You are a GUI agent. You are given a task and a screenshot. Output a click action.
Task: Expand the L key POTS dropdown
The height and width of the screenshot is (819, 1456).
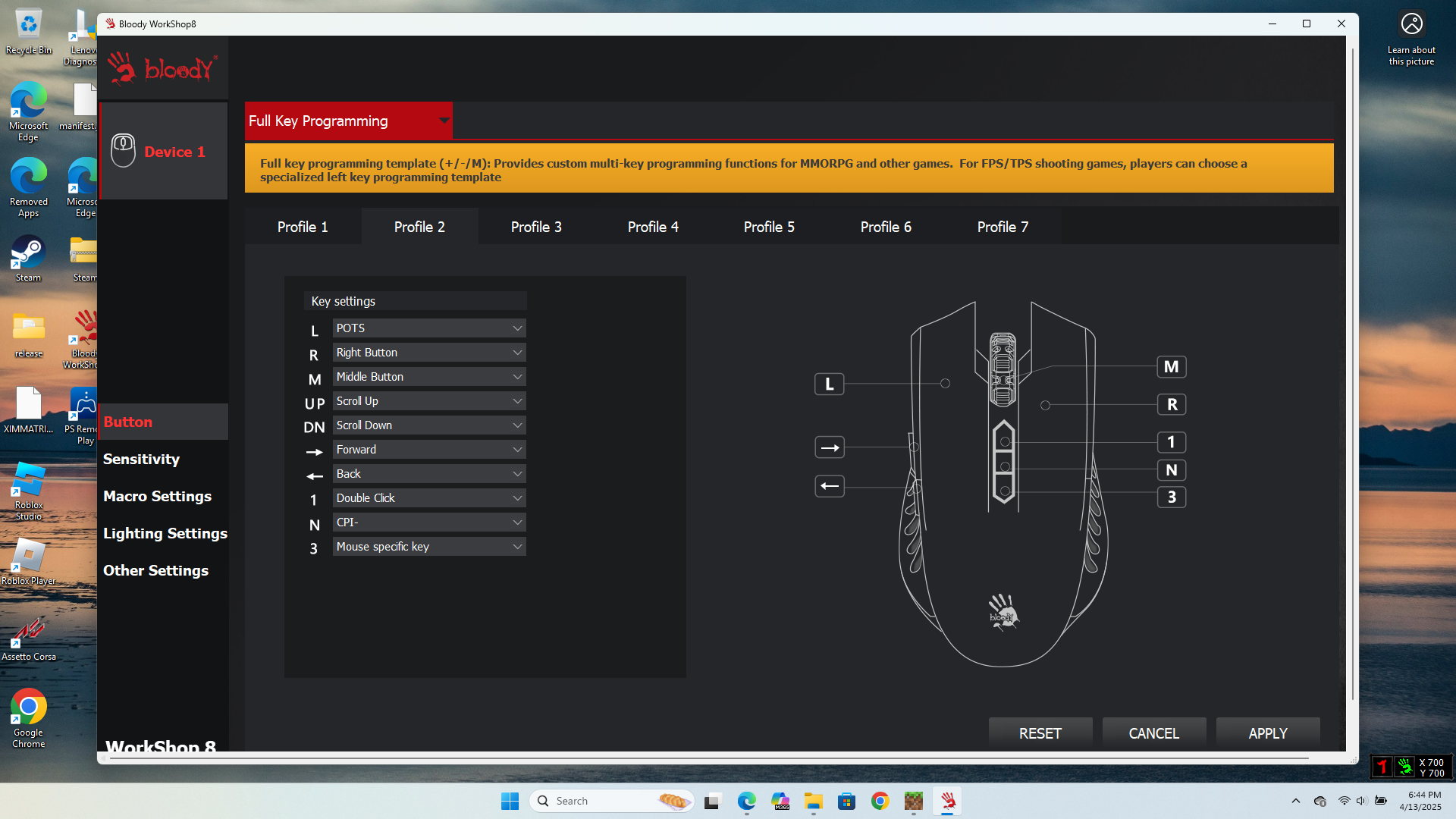coord(429,328)
